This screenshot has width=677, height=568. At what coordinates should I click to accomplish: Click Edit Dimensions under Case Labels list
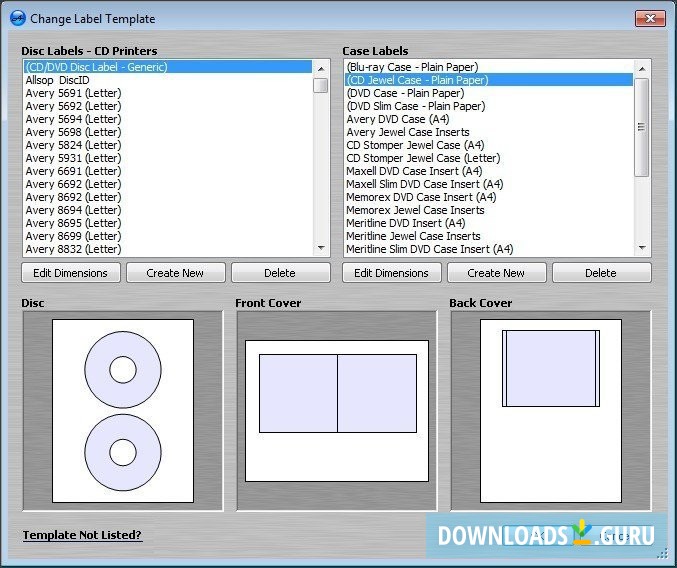coord(392,273)
